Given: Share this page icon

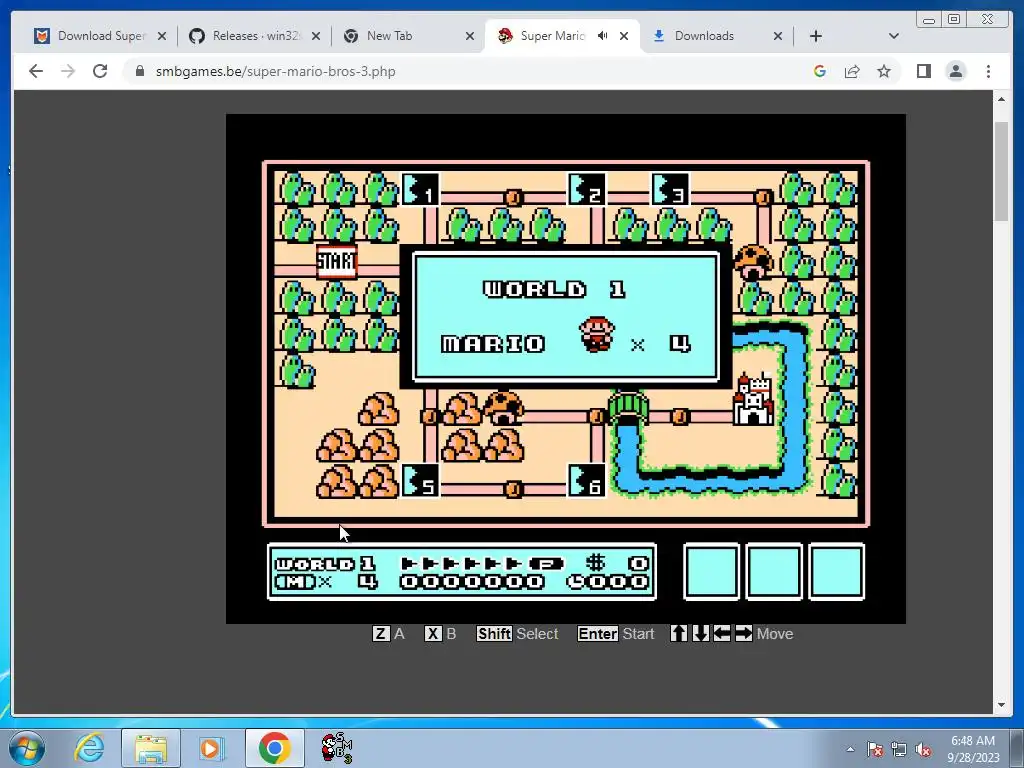Looking at the screenshot, I should pyautogui.click(x=852, y=71).
